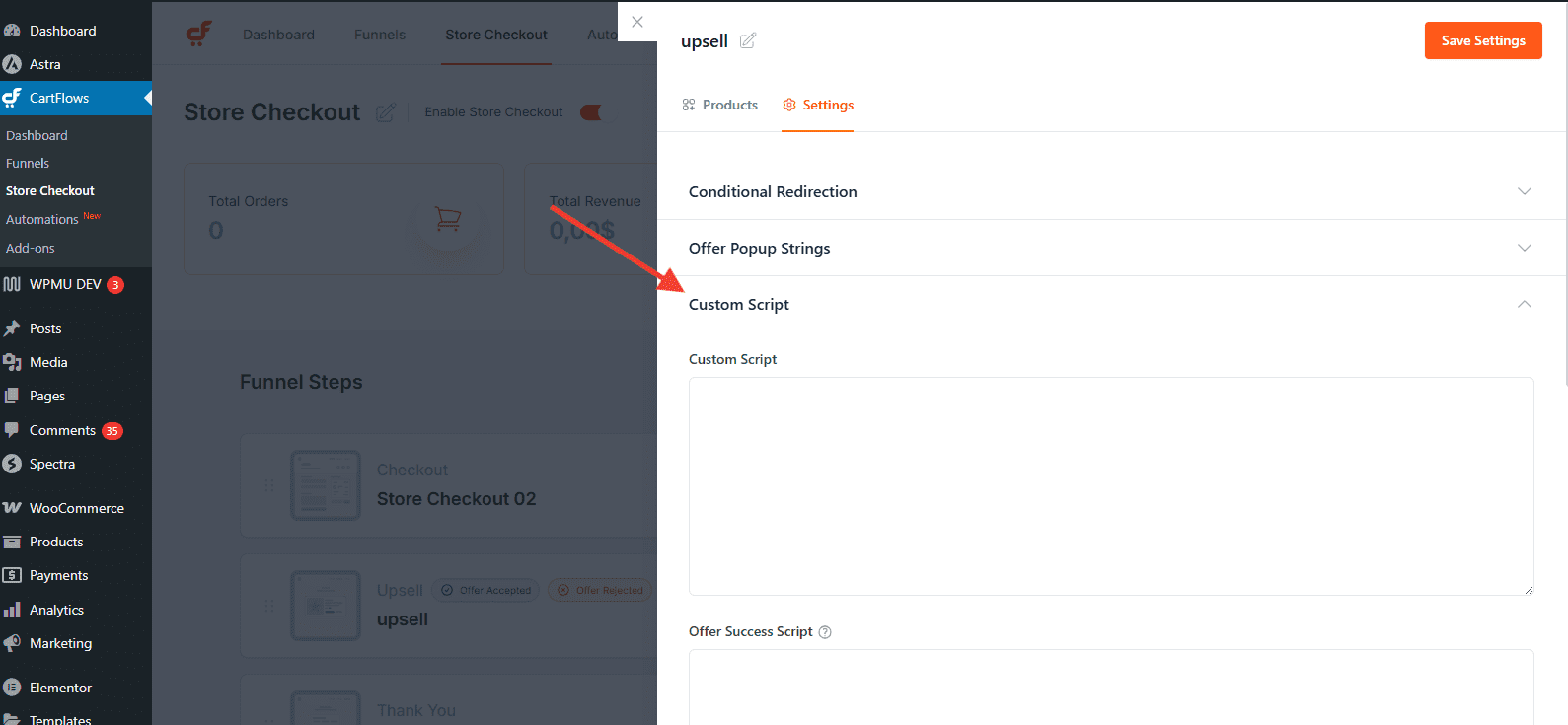Screen dimensions: 1568x725
Task: Open the Thank You step
Action: tap(416, 710)
